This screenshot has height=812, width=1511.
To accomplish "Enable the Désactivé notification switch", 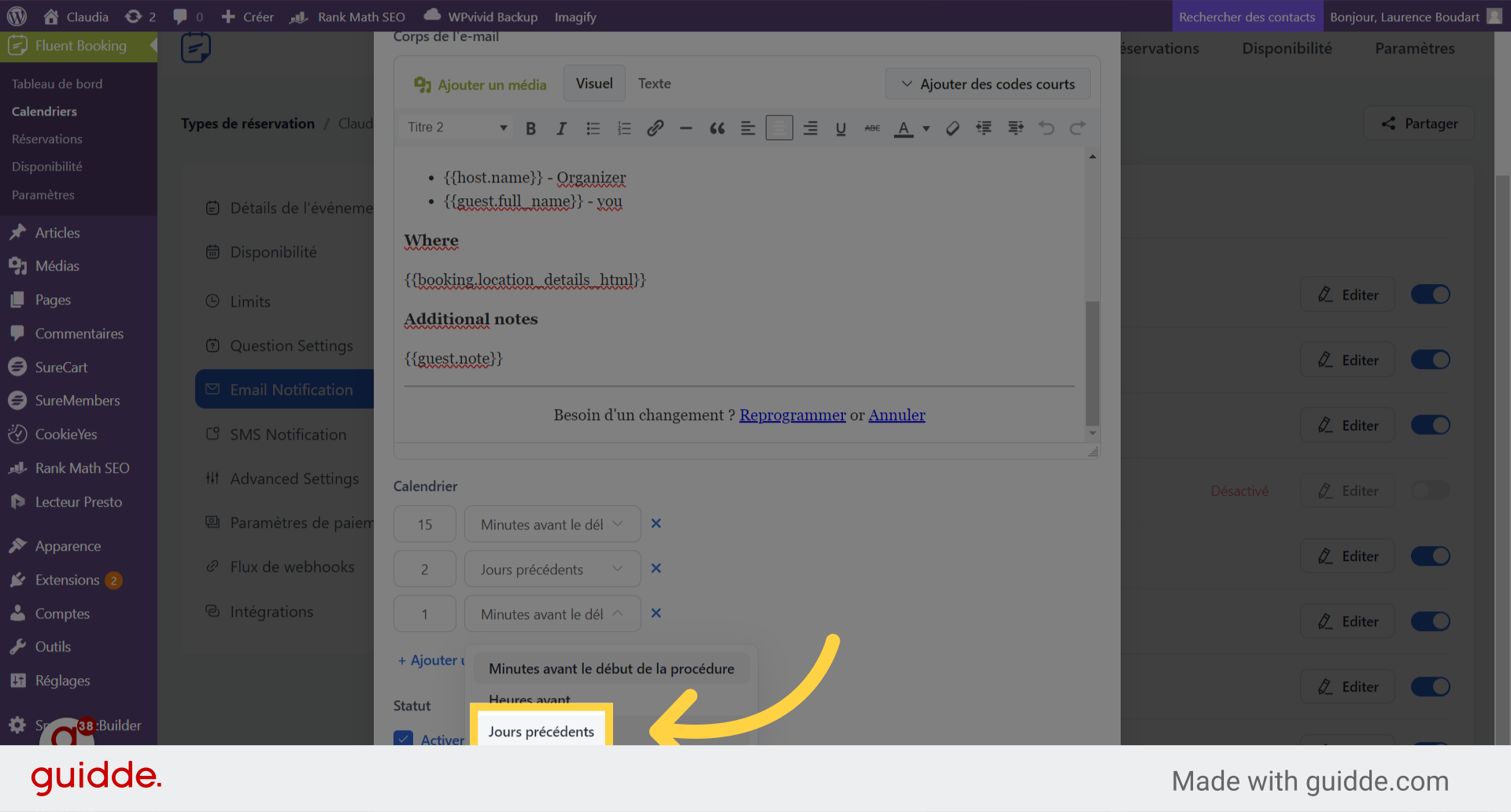I will point(1430,491).
